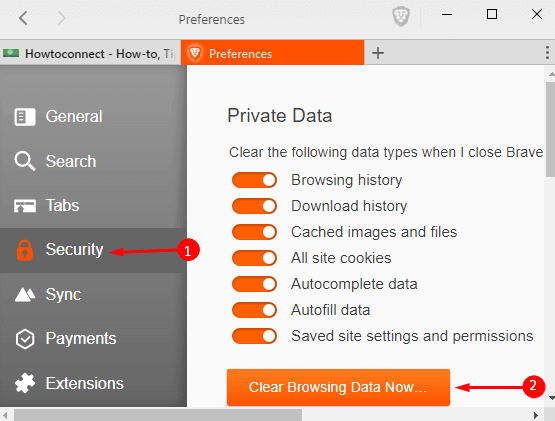
Task: Turn off the Autofill data switch
Action: (x=254, y=310)
